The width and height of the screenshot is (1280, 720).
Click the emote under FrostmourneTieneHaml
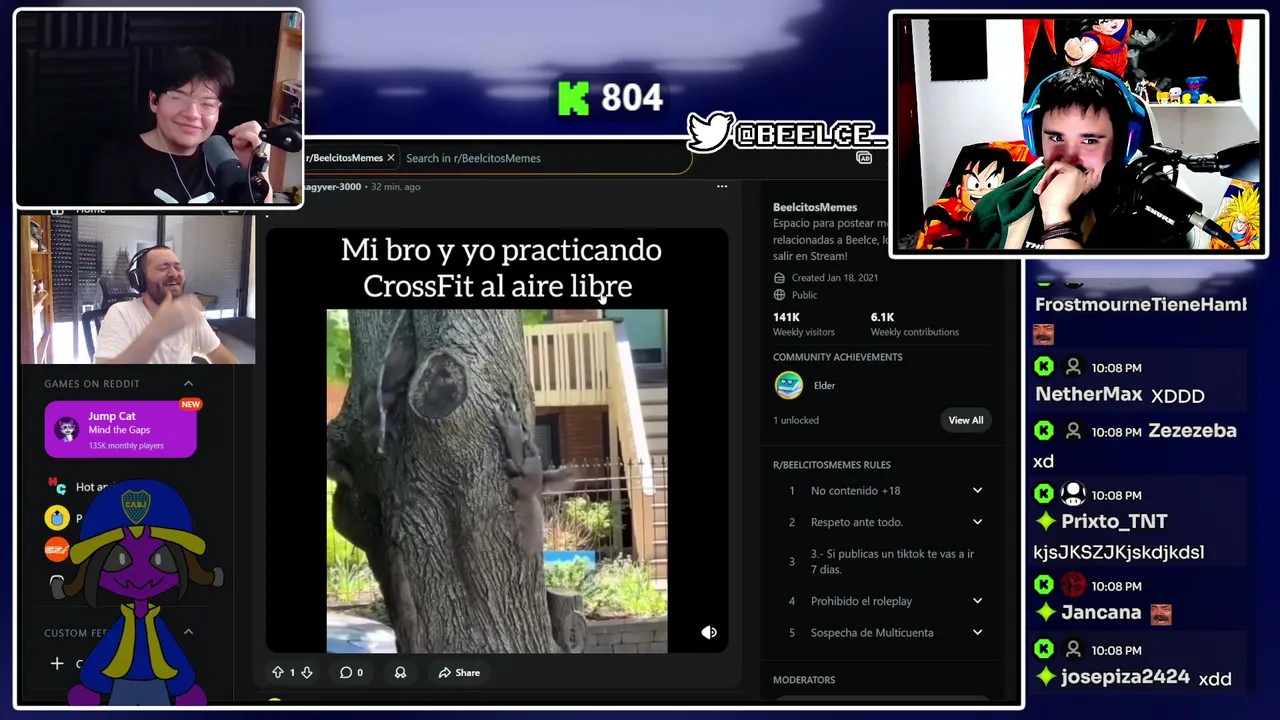tap(1044, 333)
